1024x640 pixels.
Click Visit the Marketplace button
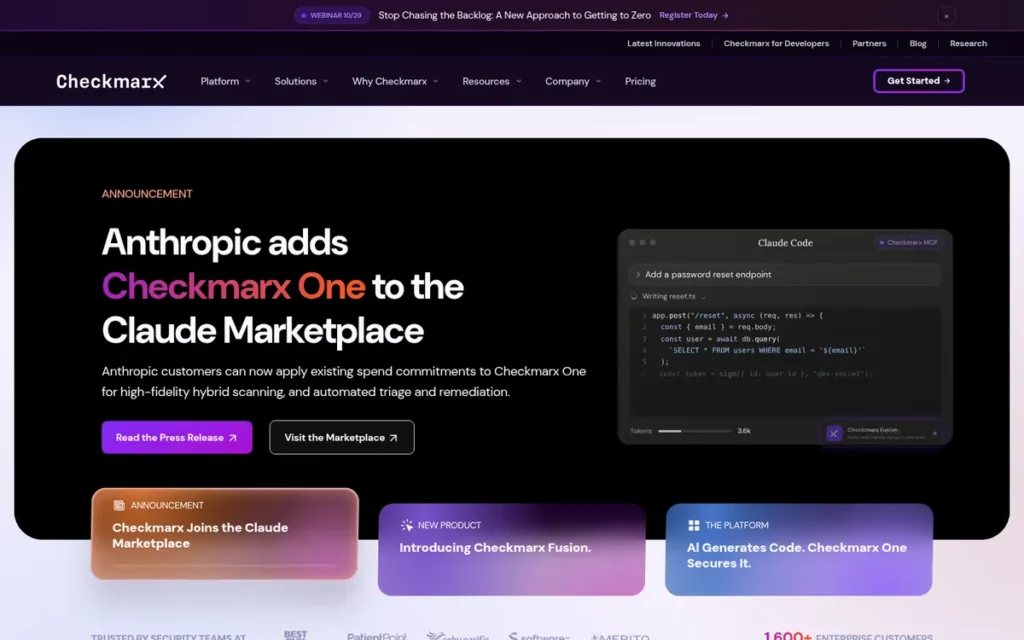[x=342, y=438]
